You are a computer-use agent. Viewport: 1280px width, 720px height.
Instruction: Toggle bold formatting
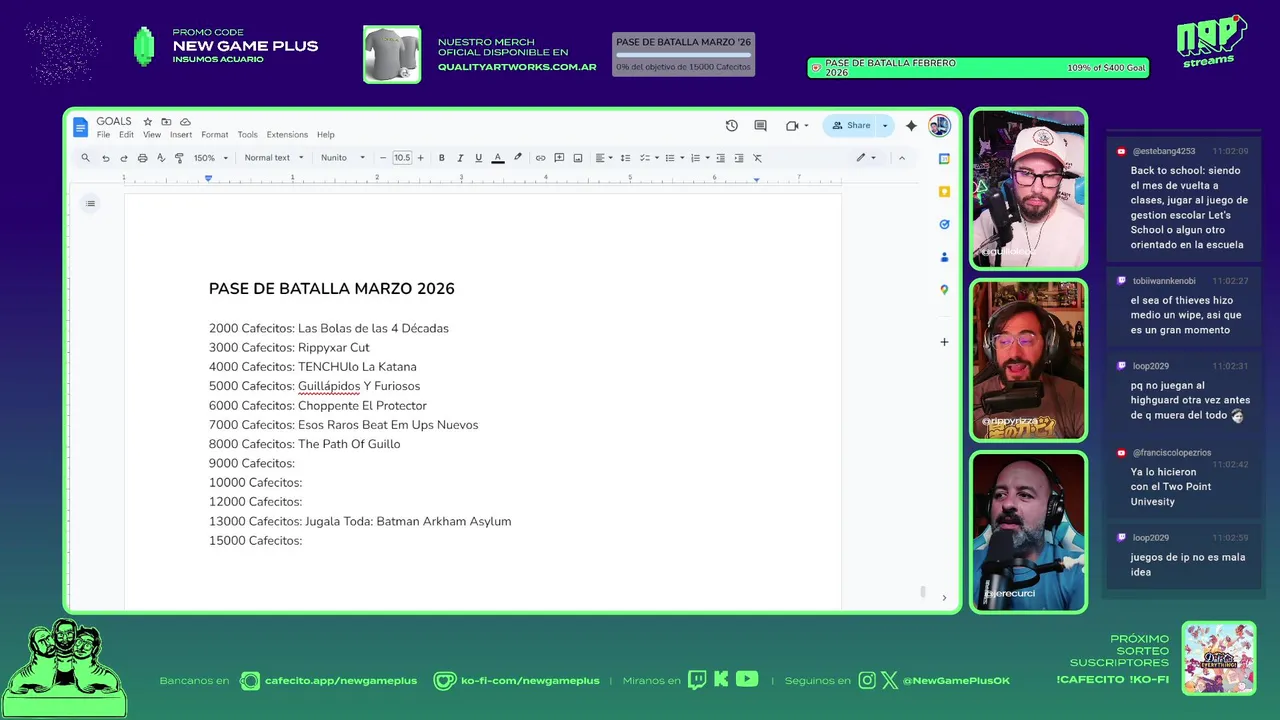(441, 158)
